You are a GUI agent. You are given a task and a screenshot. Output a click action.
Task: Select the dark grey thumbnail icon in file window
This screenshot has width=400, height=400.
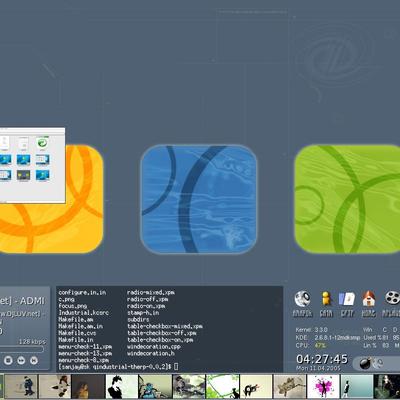(23, 175)
